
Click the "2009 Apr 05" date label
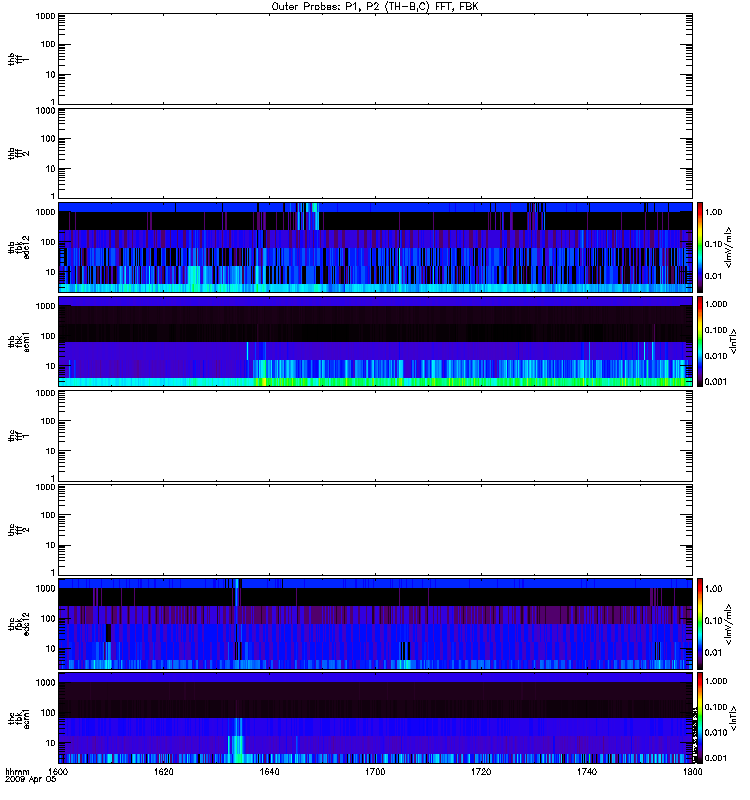click(x=31, y=780)
